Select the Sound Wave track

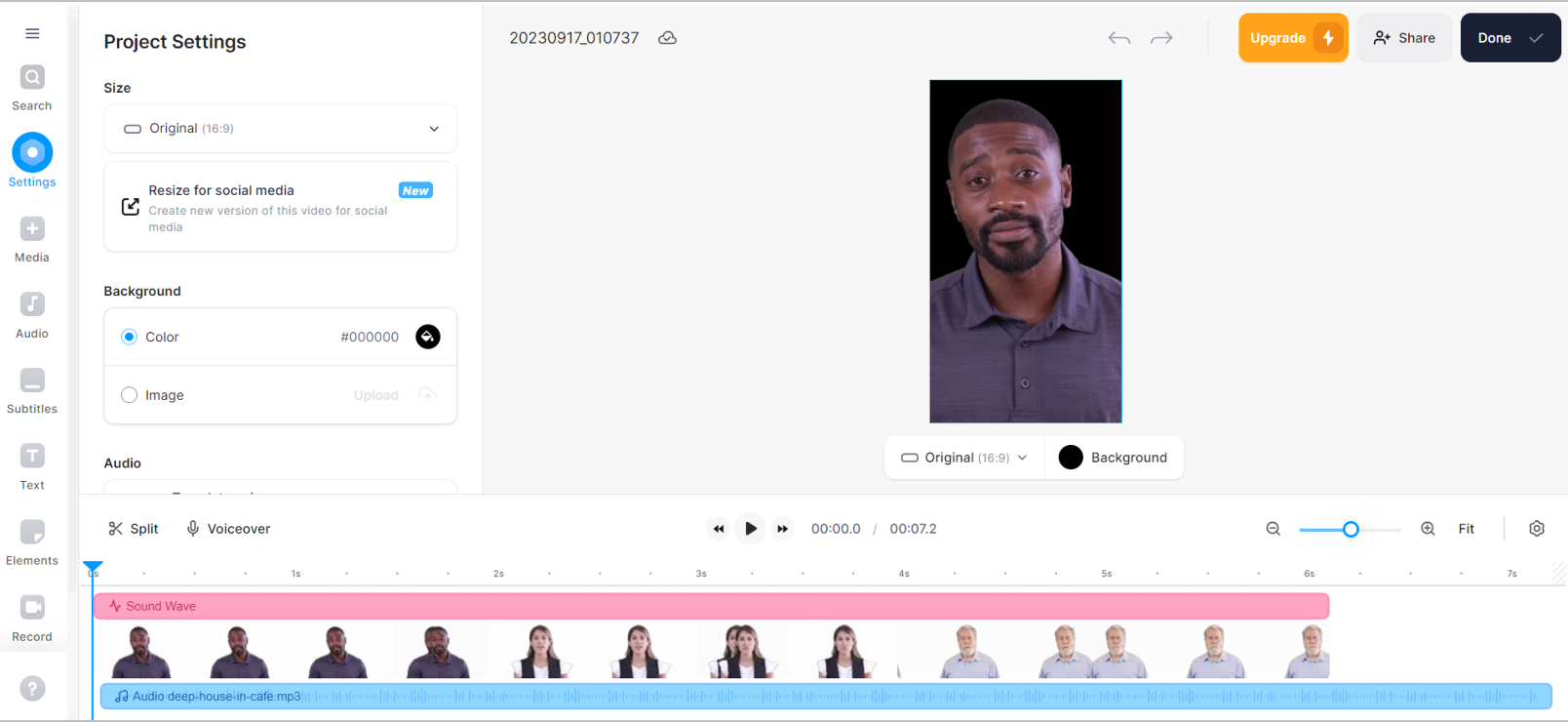711,606
